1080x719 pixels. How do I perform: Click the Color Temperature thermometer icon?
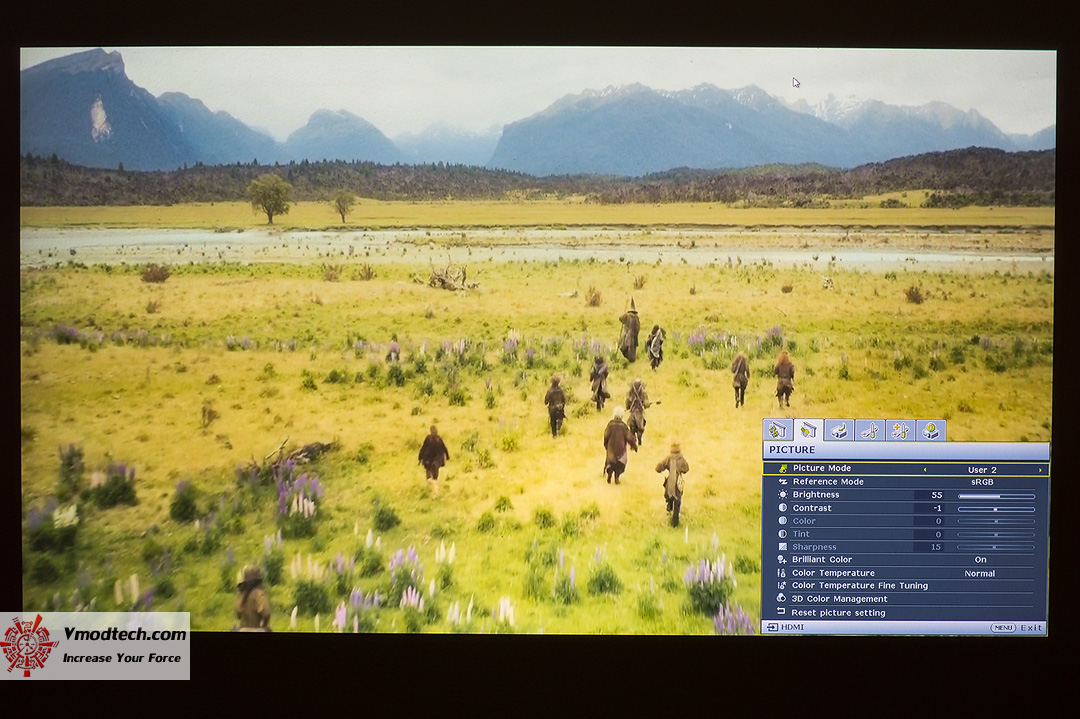782,572
